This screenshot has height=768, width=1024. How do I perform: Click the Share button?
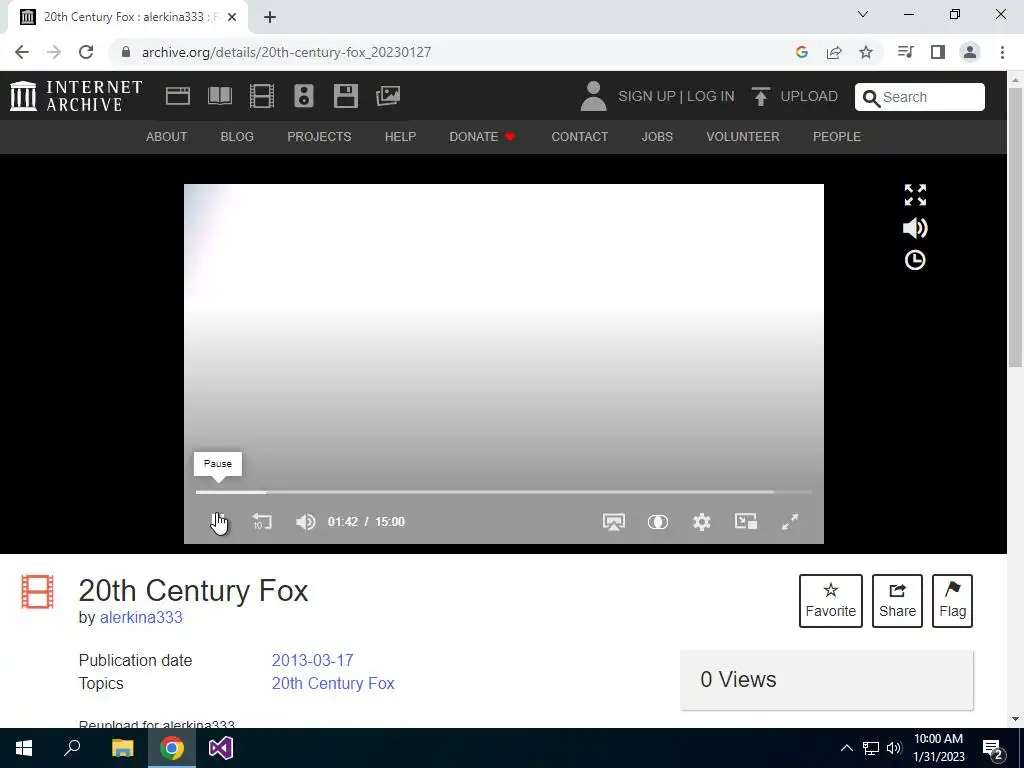click(897, 601)
